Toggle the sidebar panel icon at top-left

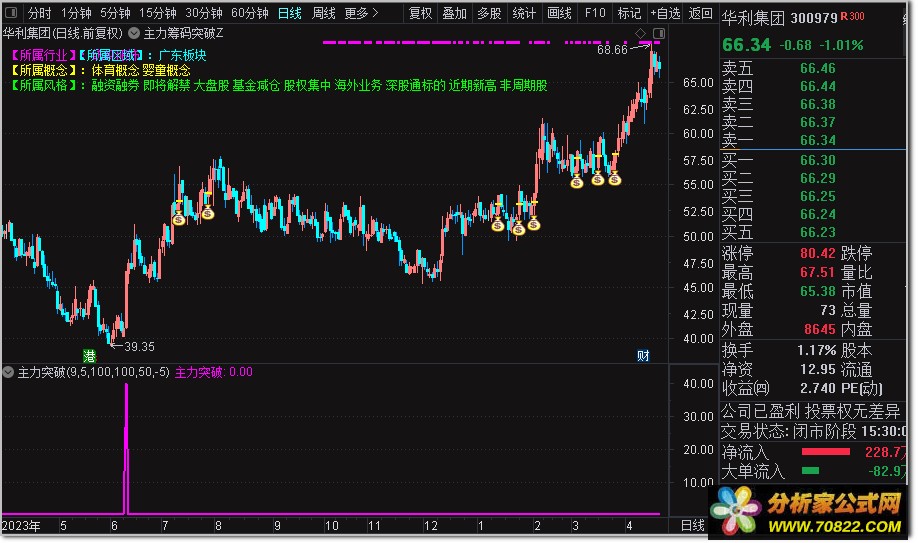pyautogui.click(x=11, y=12)
